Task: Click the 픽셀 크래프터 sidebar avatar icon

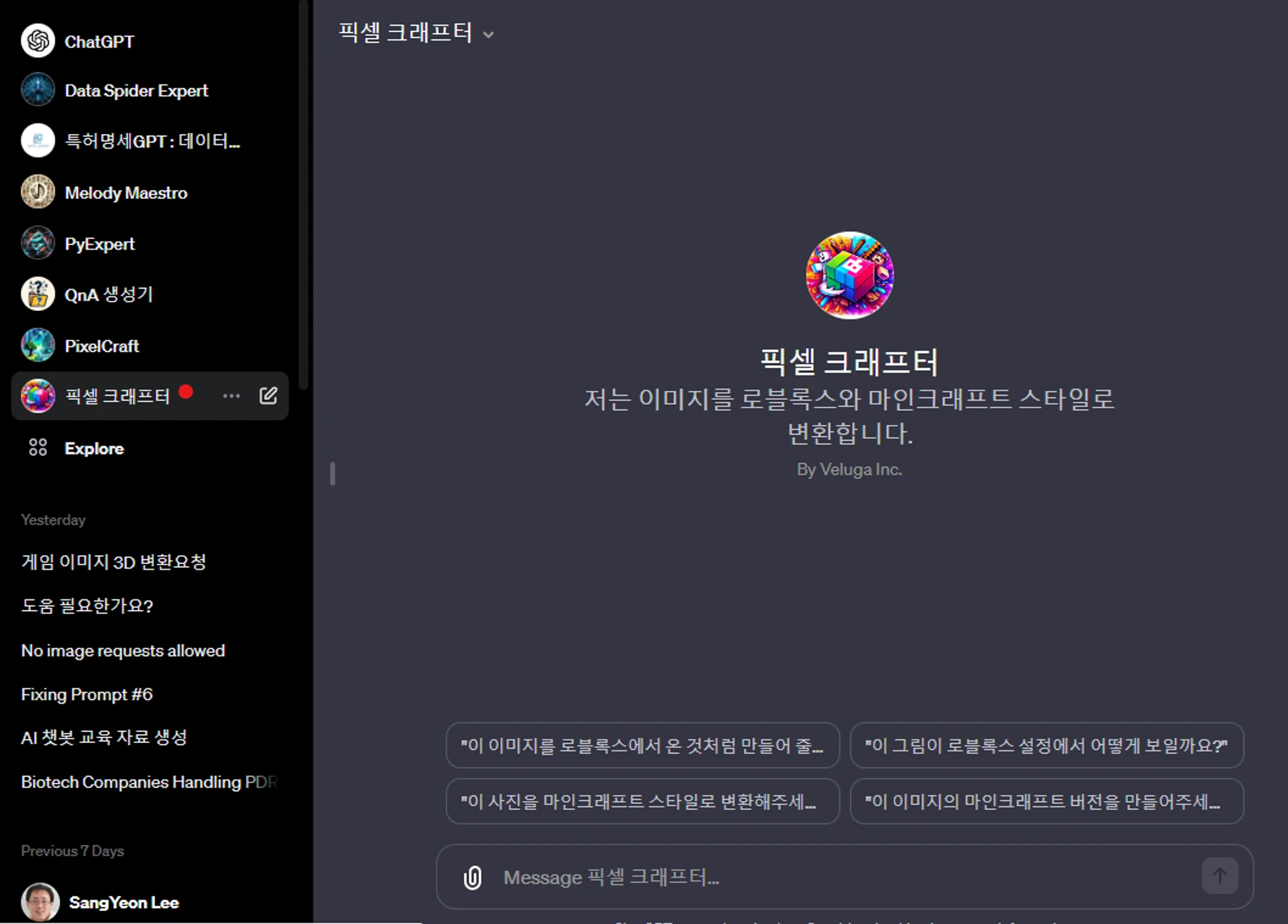Action: (x=38, y=396)
